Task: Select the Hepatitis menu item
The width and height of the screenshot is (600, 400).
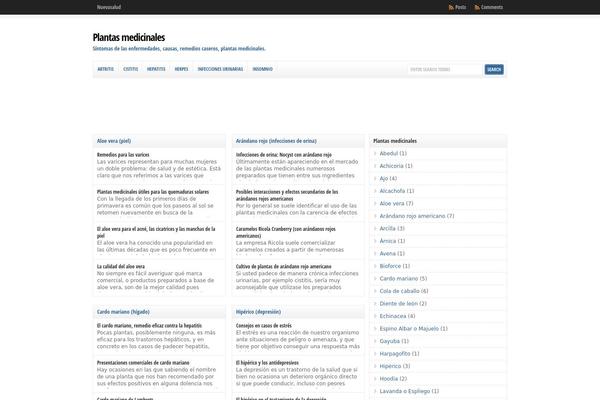Action: click(156, 69)
